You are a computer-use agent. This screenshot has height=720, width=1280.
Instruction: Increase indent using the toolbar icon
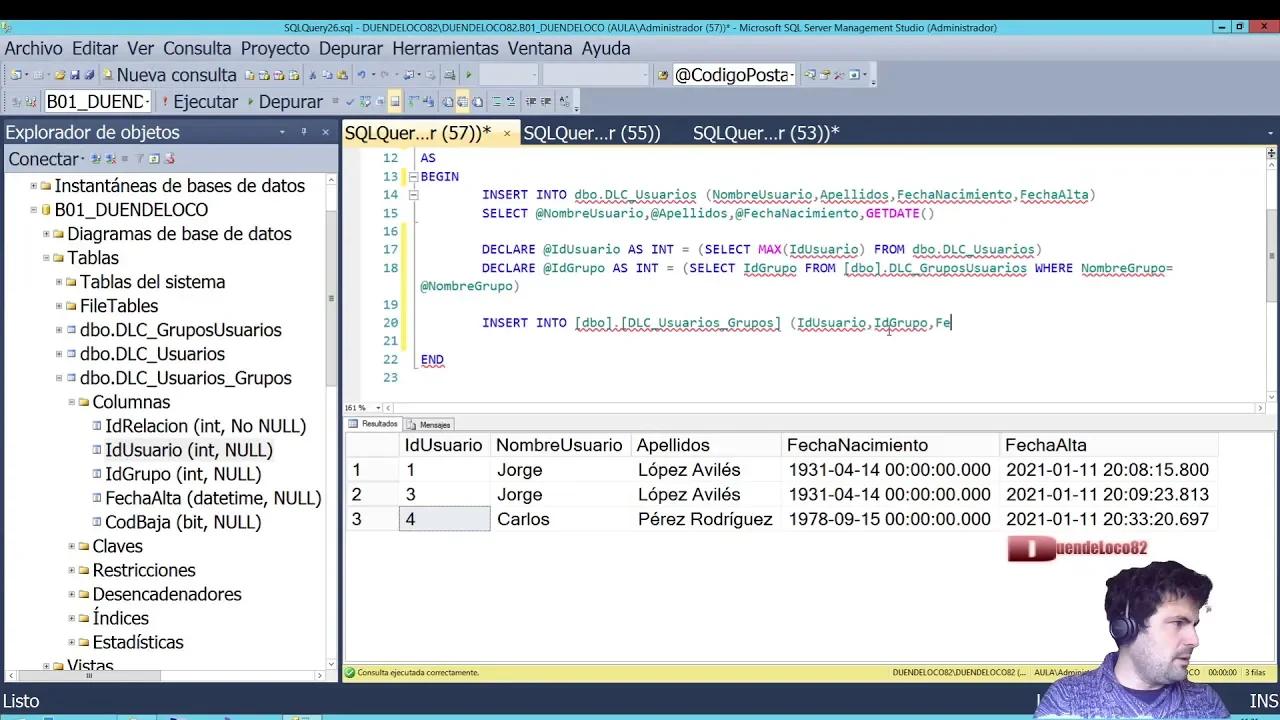pyautogui.click(x=545, y=100)
